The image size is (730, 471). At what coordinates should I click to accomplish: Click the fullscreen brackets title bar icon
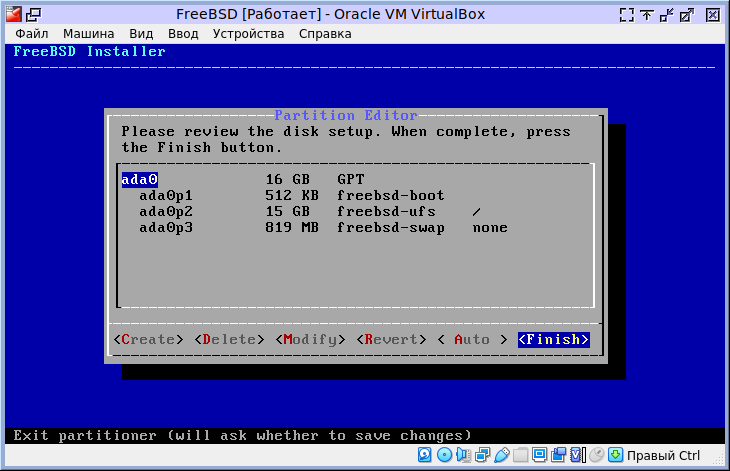627,15
